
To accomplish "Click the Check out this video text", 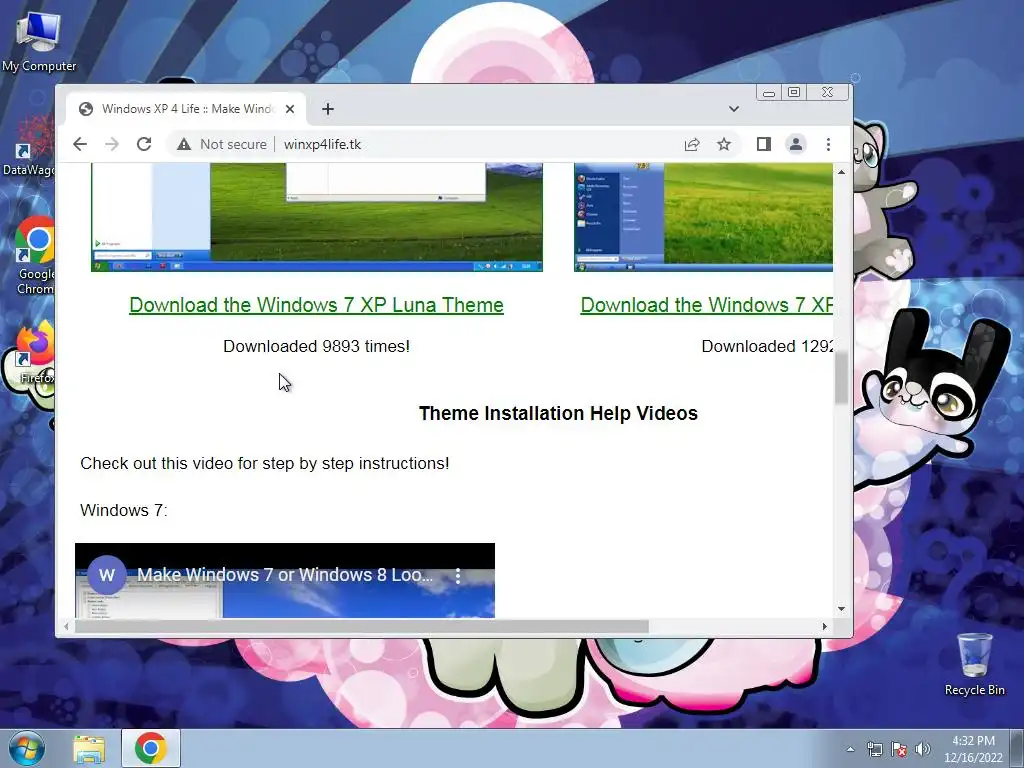I will [264, 463].
